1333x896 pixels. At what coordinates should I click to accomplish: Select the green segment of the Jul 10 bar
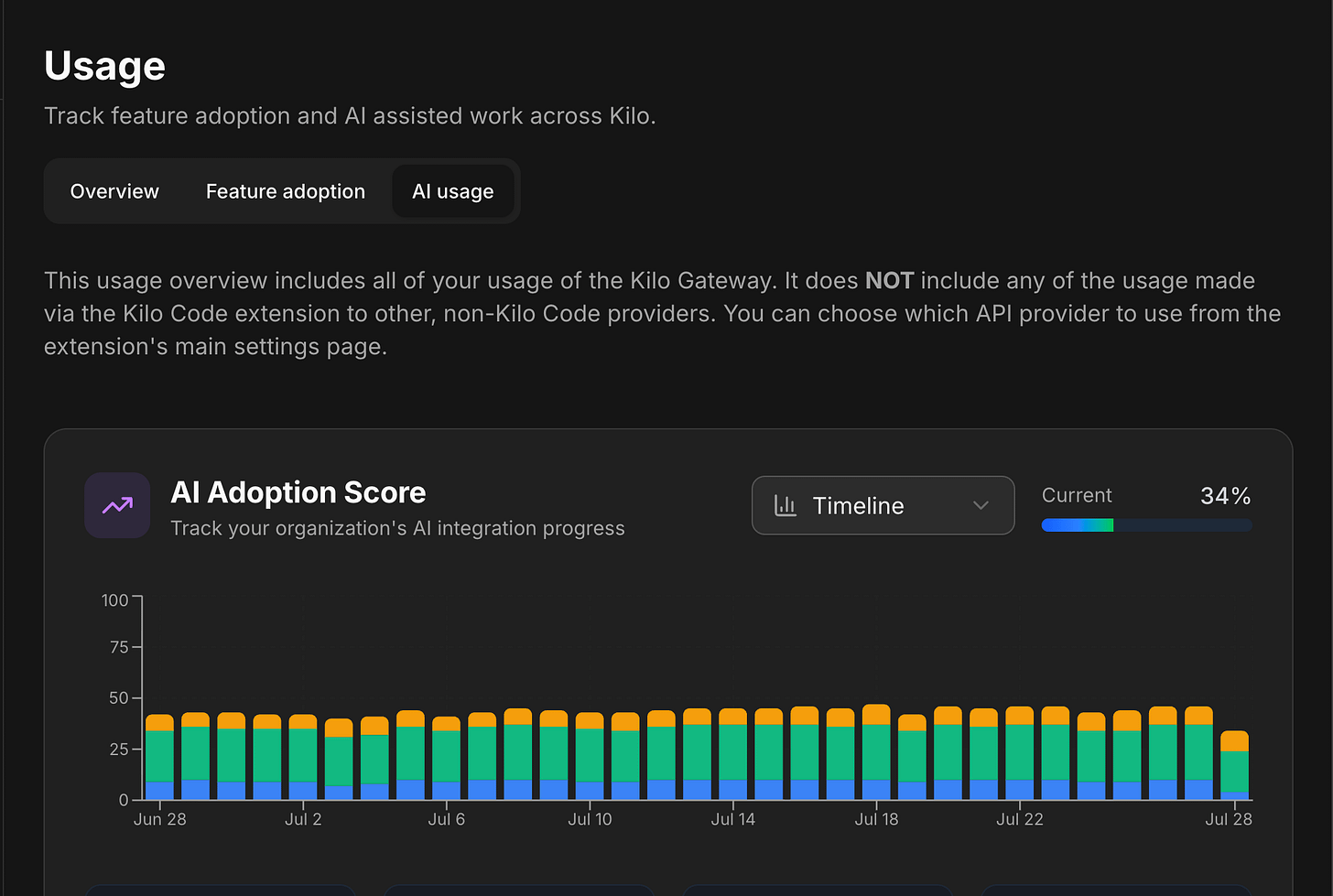590,755
